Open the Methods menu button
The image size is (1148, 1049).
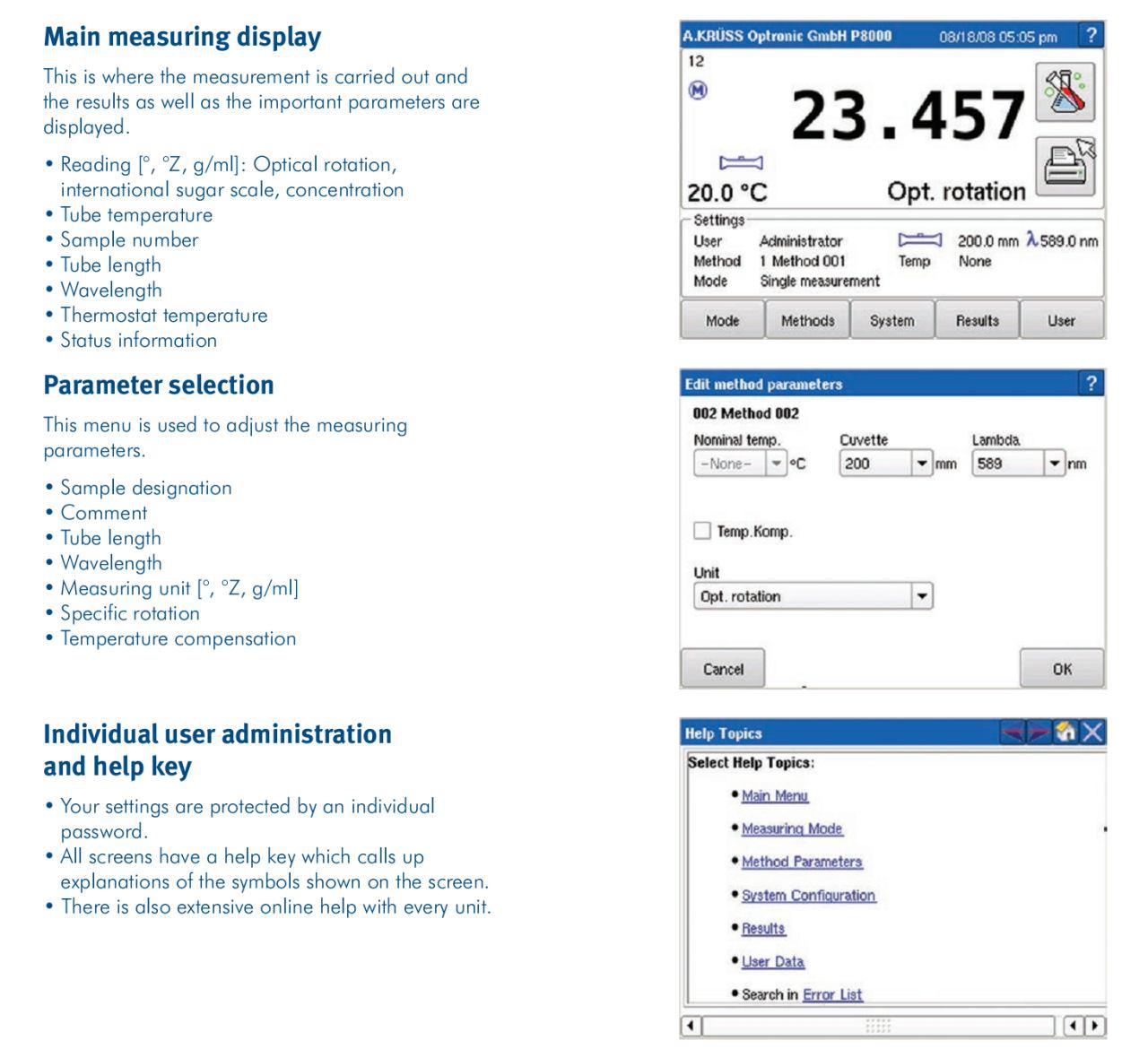pyautogui.click(x=807, y=320)
